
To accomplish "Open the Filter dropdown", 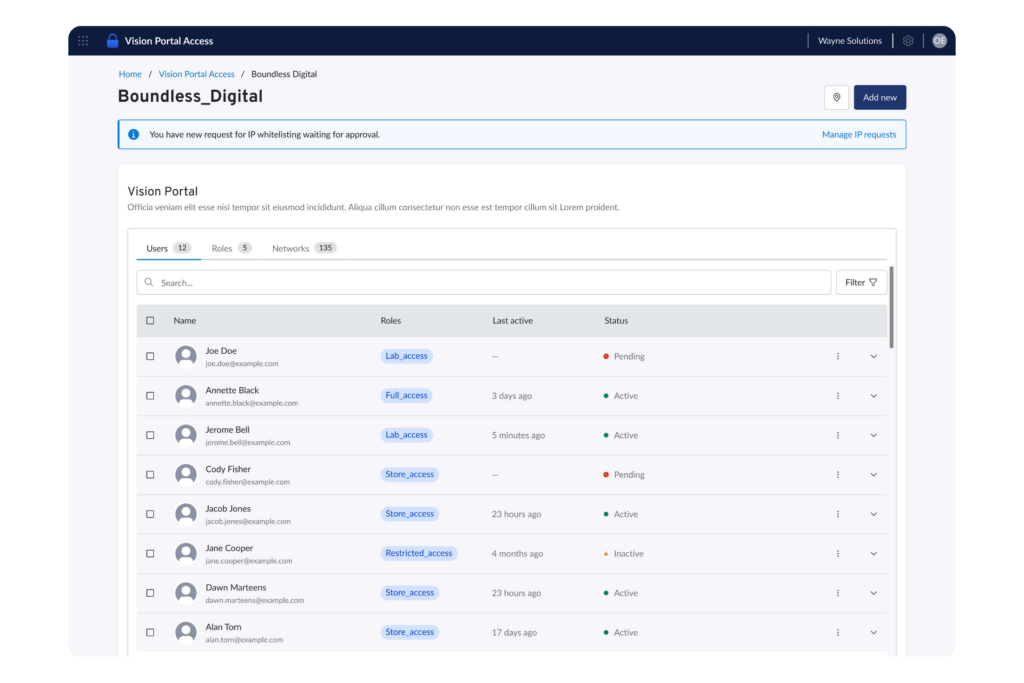I will pyautogui.click(x=860, y=282).
